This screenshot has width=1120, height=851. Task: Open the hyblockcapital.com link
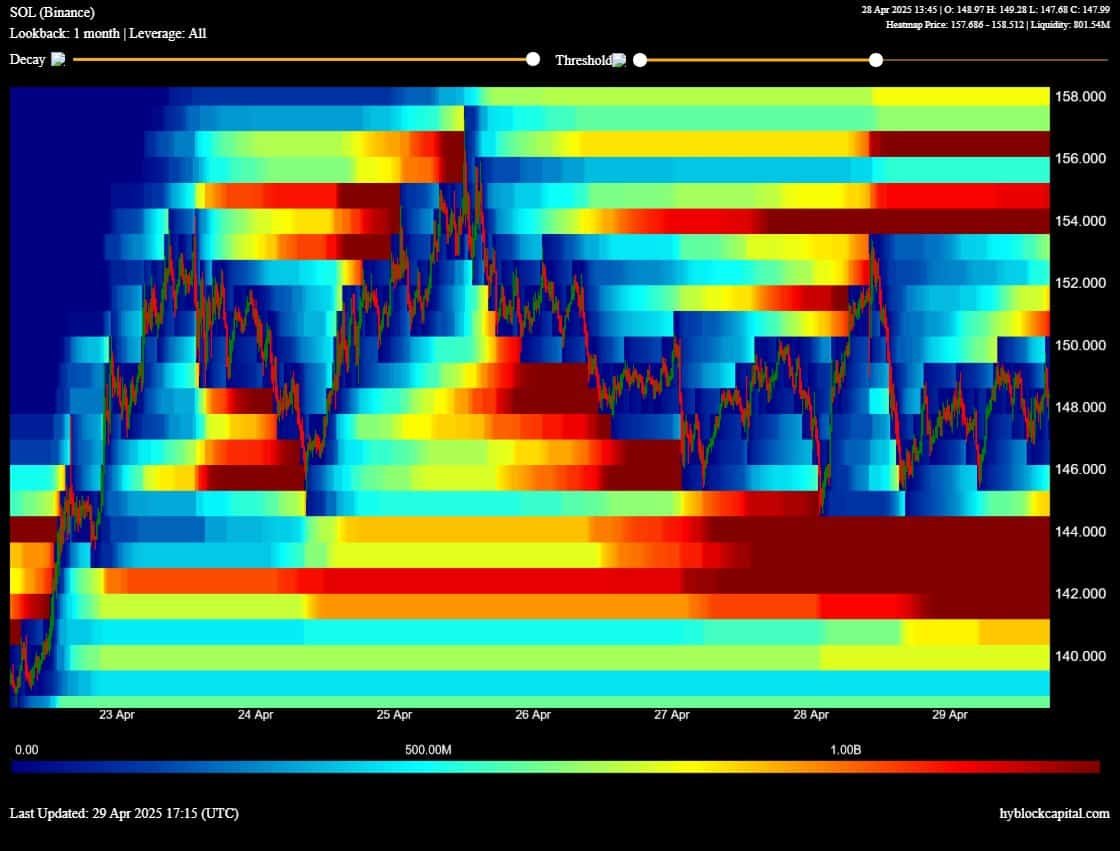(x=1054, y=813)
